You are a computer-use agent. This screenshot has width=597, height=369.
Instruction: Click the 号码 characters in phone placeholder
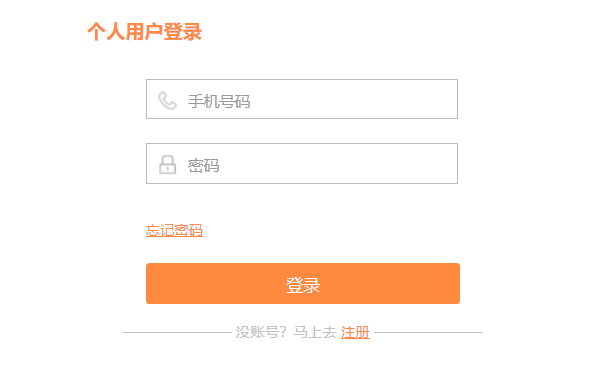tap(235, 101)
